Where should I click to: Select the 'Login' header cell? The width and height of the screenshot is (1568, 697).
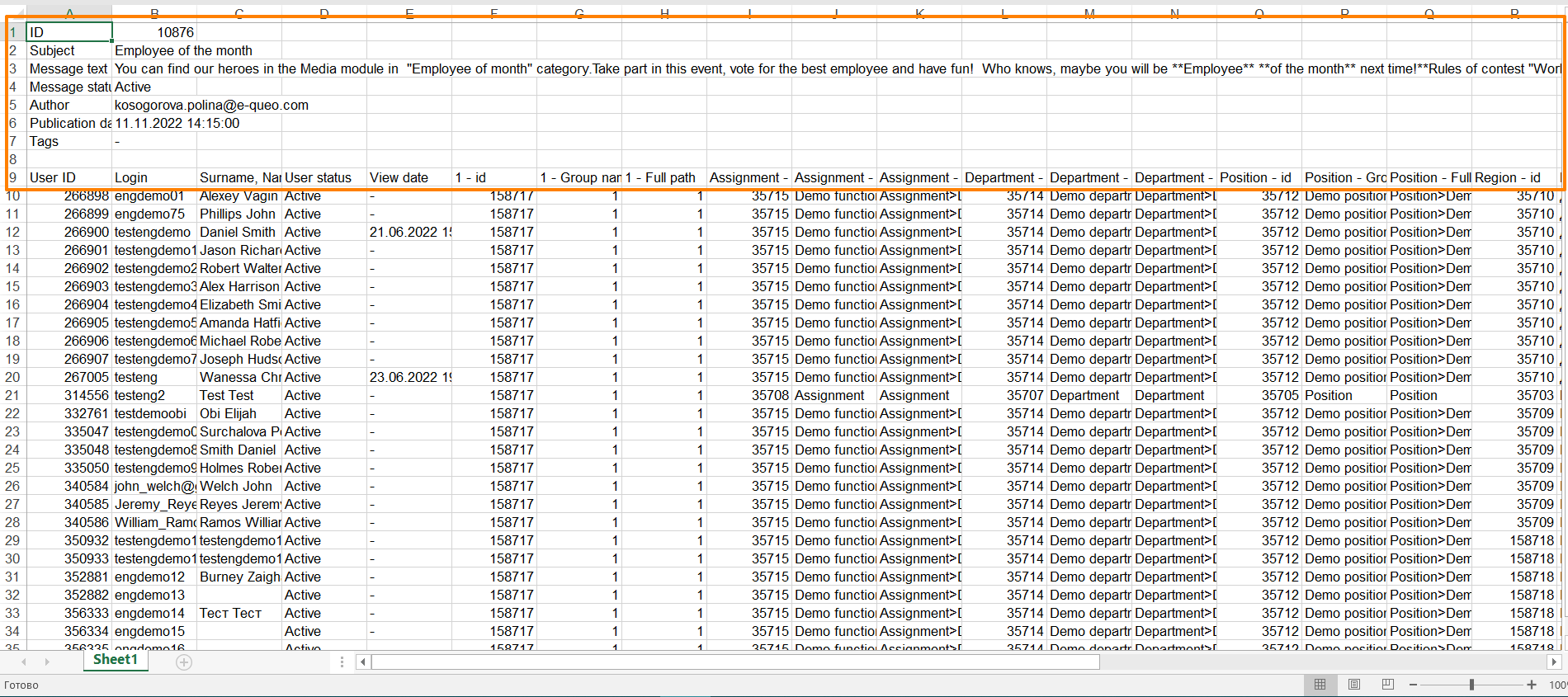(154, 177)
